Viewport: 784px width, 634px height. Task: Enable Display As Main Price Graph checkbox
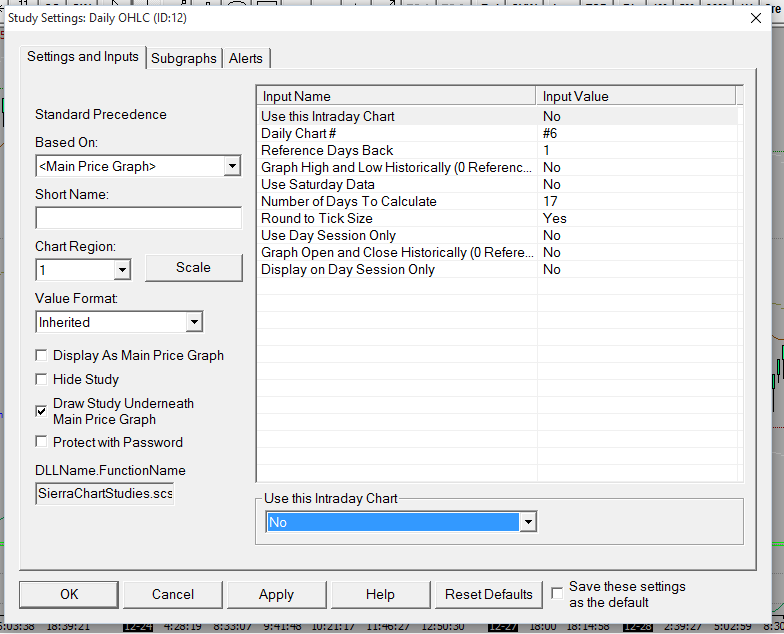42,356
